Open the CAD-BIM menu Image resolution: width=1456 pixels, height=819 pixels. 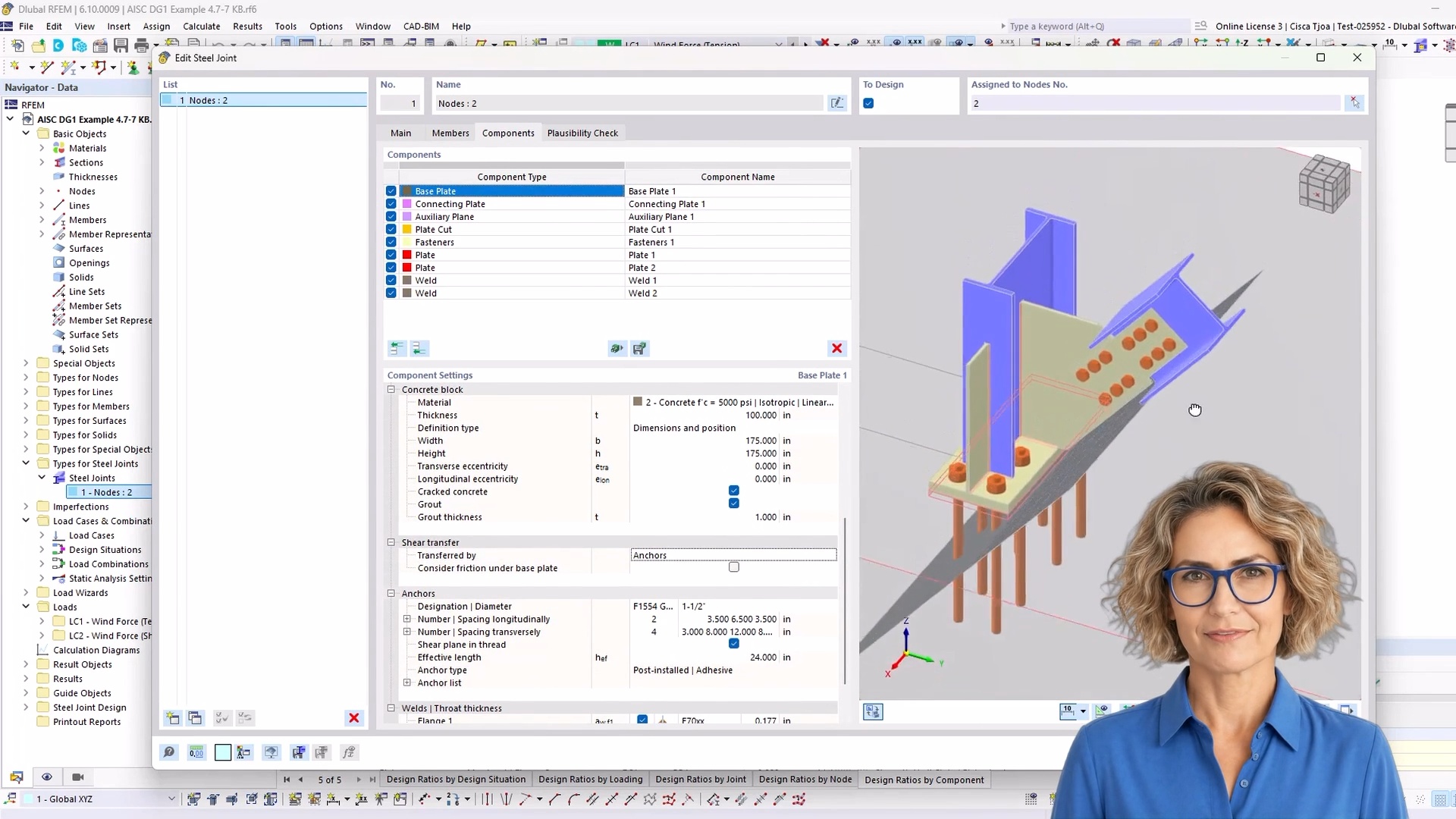click(x=421, y=26)
